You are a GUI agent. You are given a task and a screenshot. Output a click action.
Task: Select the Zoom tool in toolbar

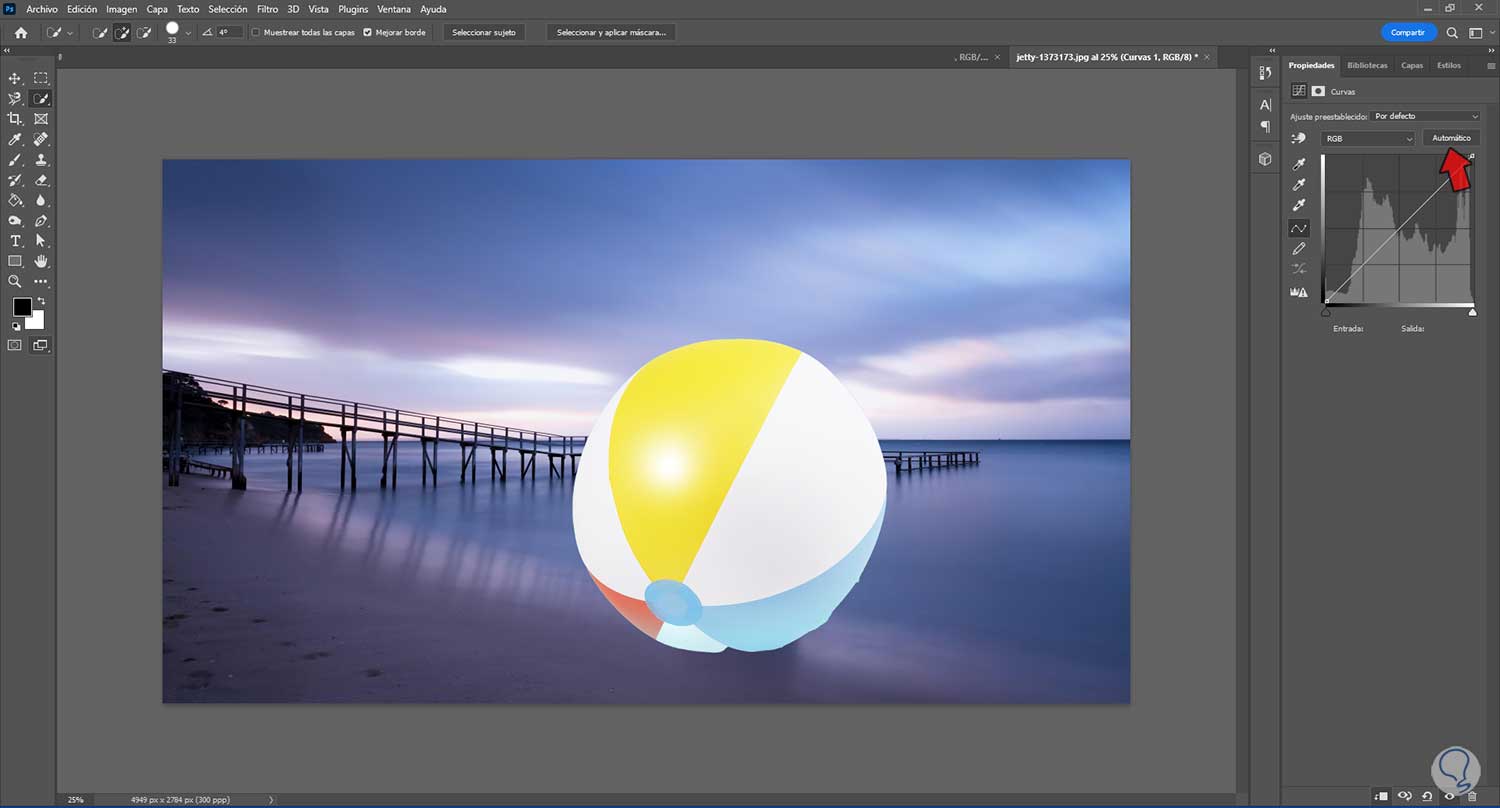coord(15,282)
